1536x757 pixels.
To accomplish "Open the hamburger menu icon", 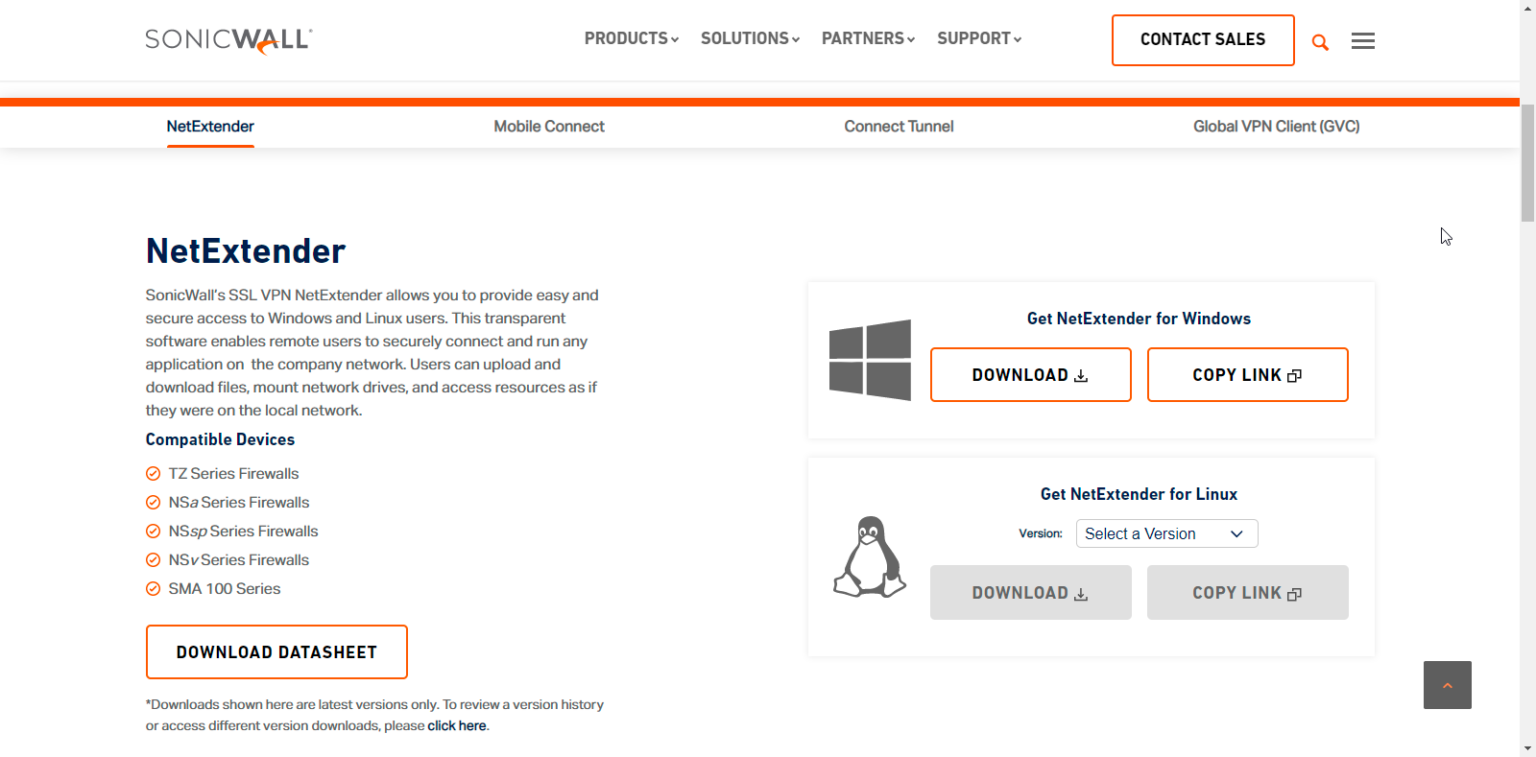I will (x=1362, y=41).
